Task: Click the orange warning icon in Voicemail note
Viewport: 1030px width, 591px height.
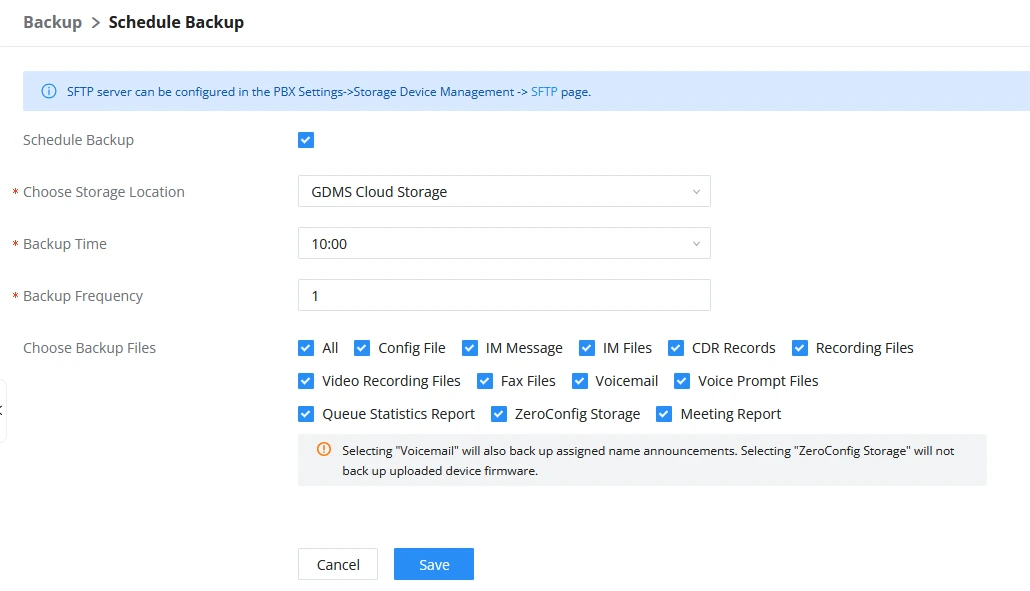Action: point(324,449)
